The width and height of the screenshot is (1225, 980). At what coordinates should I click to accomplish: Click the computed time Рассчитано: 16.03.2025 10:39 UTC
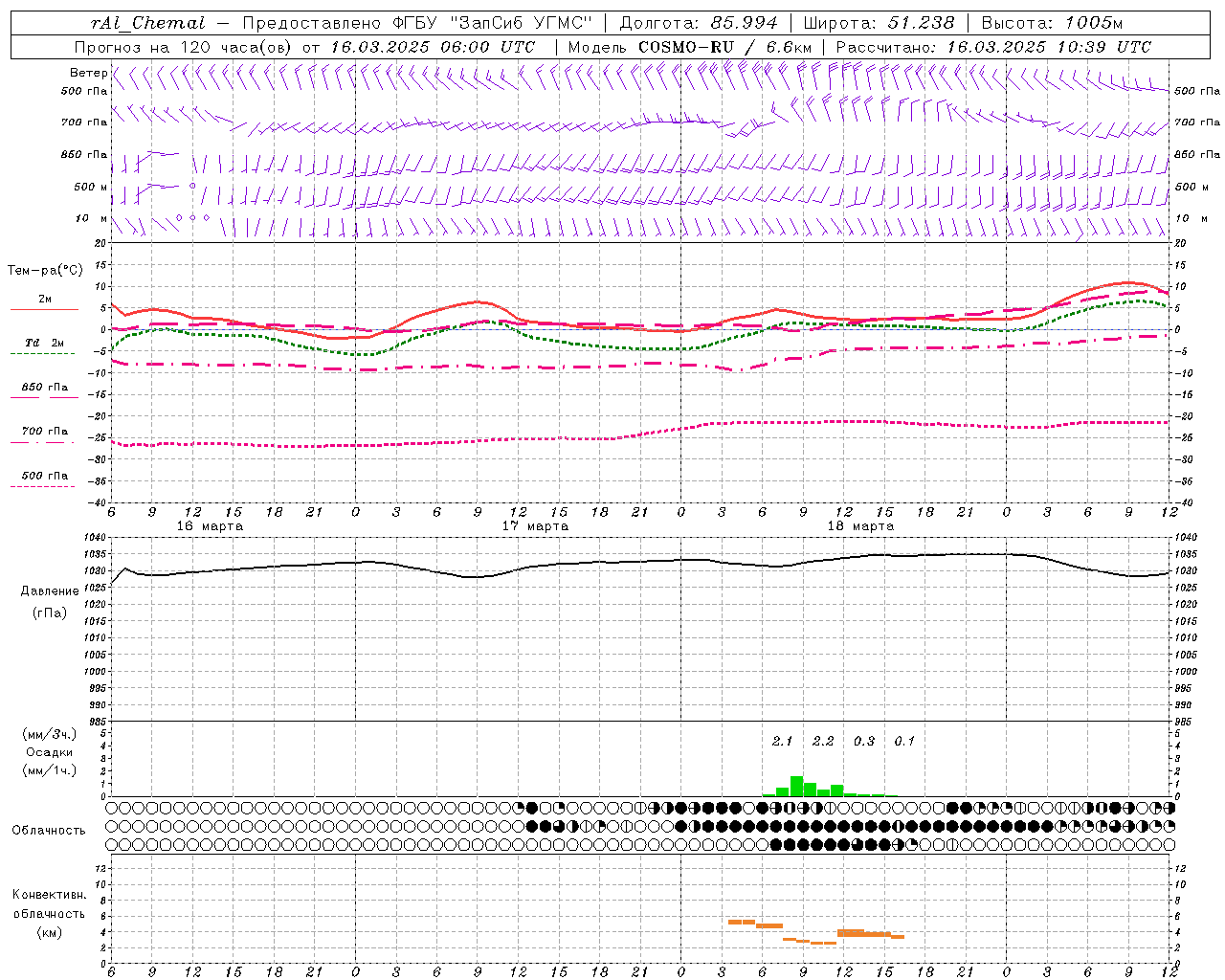point(993,47)
